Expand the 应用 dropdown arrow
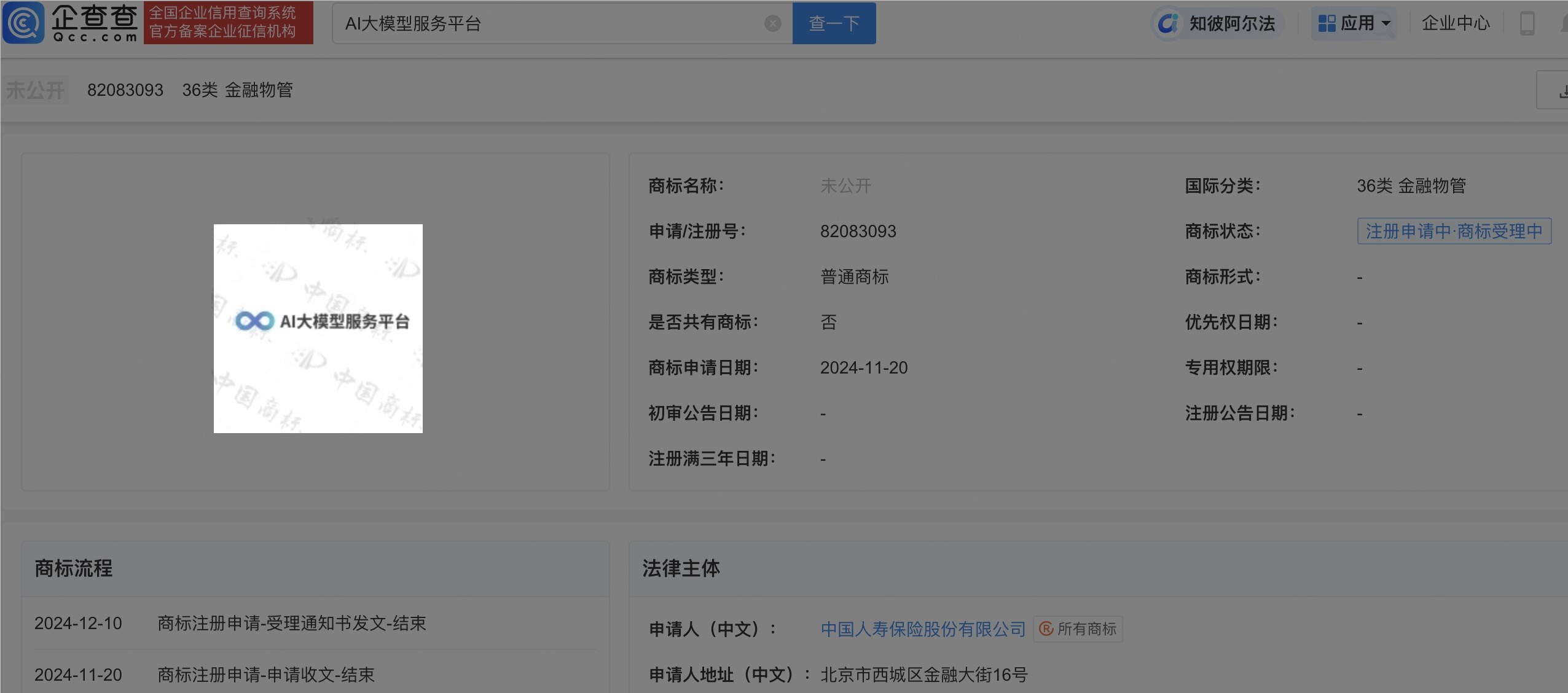1568x693 pixels. coord(1386,23)
